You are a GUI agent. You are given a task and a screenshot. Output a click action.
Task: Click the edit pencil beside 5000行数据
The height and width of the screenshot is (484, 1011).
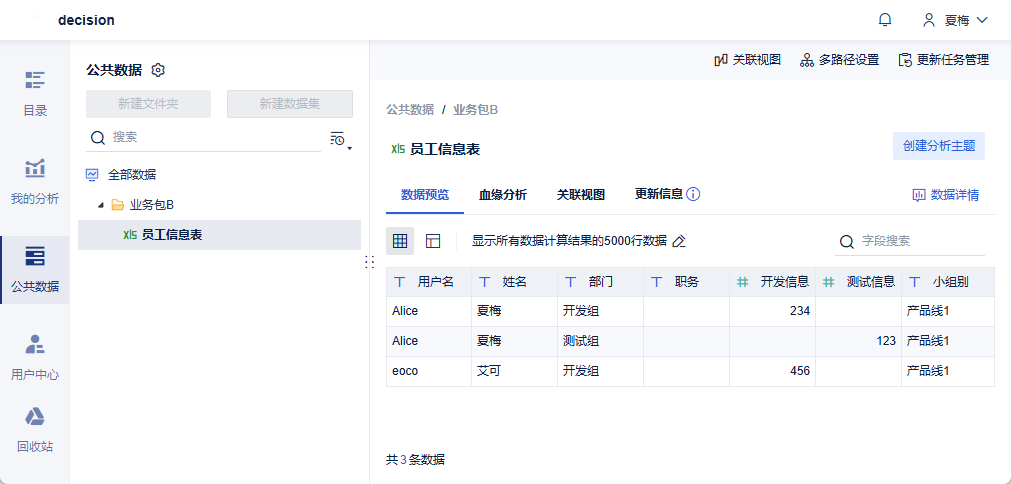[679, 241]
